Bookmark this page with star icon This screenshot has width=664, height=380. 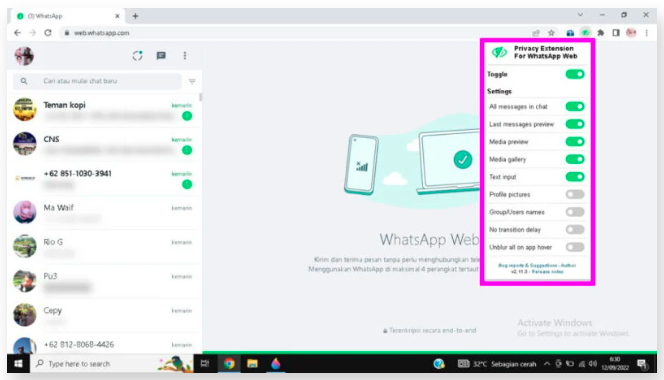point(551,33)
